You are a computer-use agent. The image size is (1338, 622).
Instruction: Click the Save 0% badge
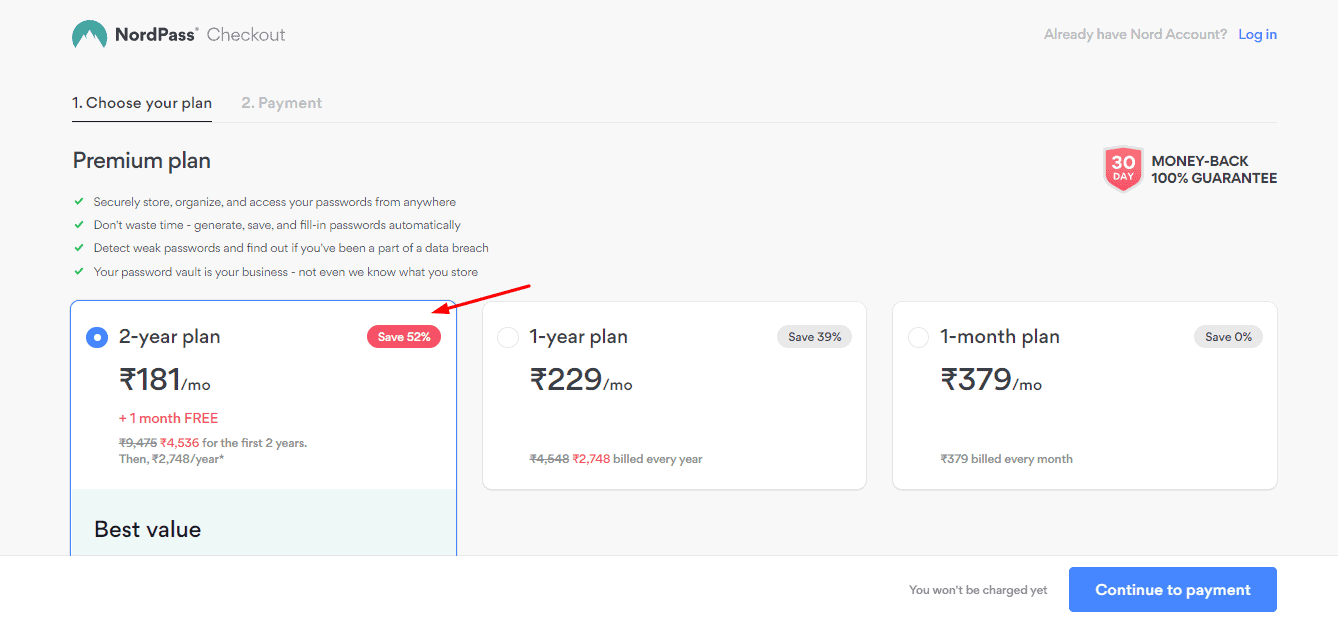[x=1228, y=337]
